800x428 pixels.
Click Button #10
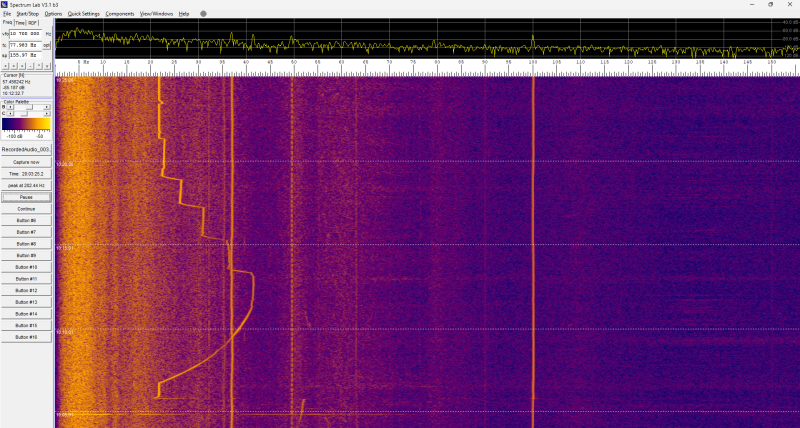pyautogui.click(x=26, y=267)
